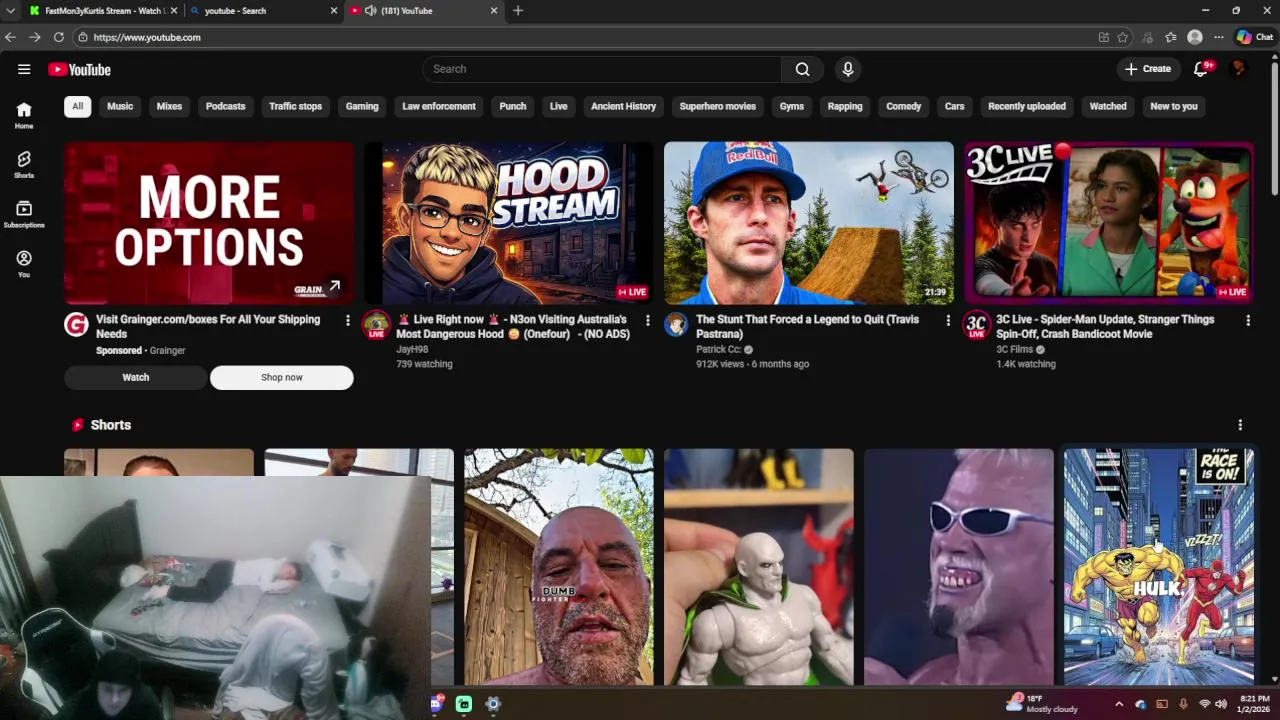Select the Ancient History filter chip
Image resolution: width=1280 pixels, height=720 pixels.
(623, 106)
